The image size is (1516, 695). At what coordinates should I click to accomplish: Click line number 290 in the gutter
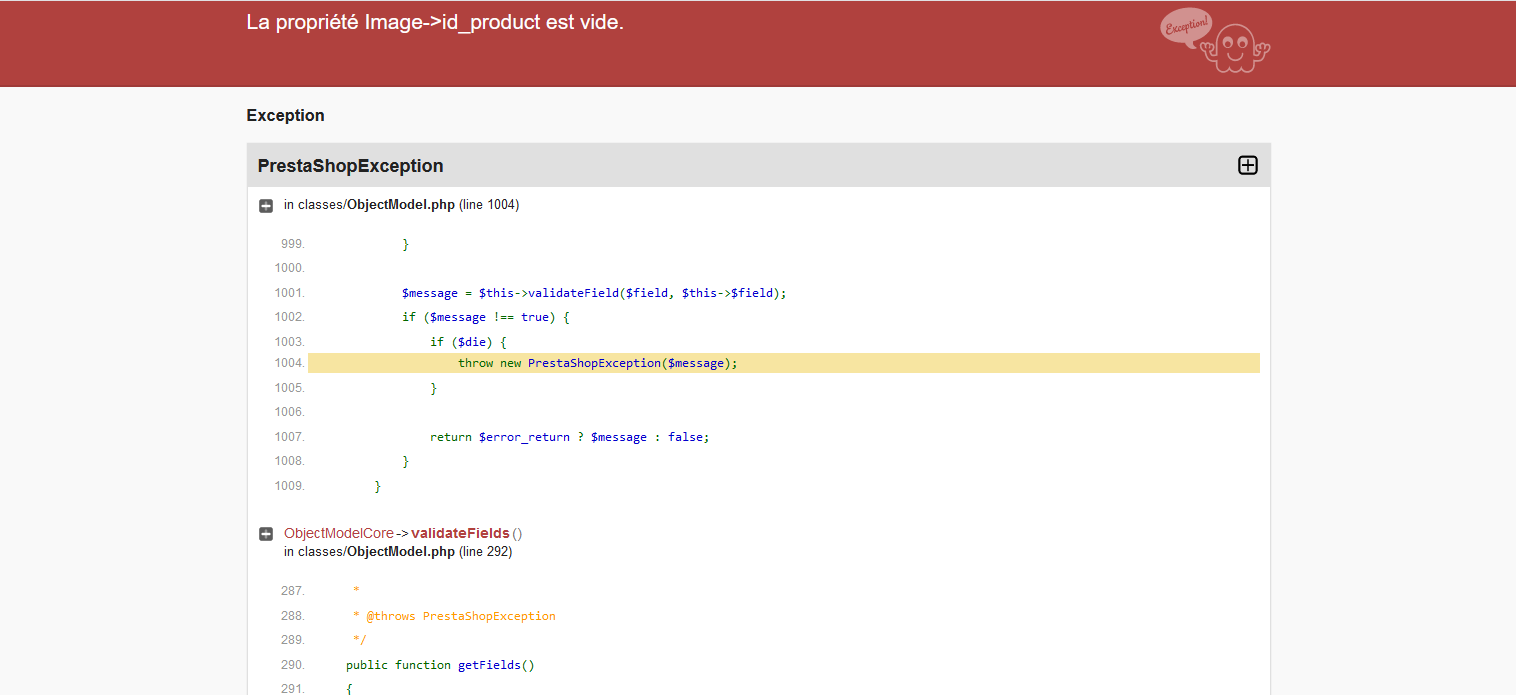[292, 665]
